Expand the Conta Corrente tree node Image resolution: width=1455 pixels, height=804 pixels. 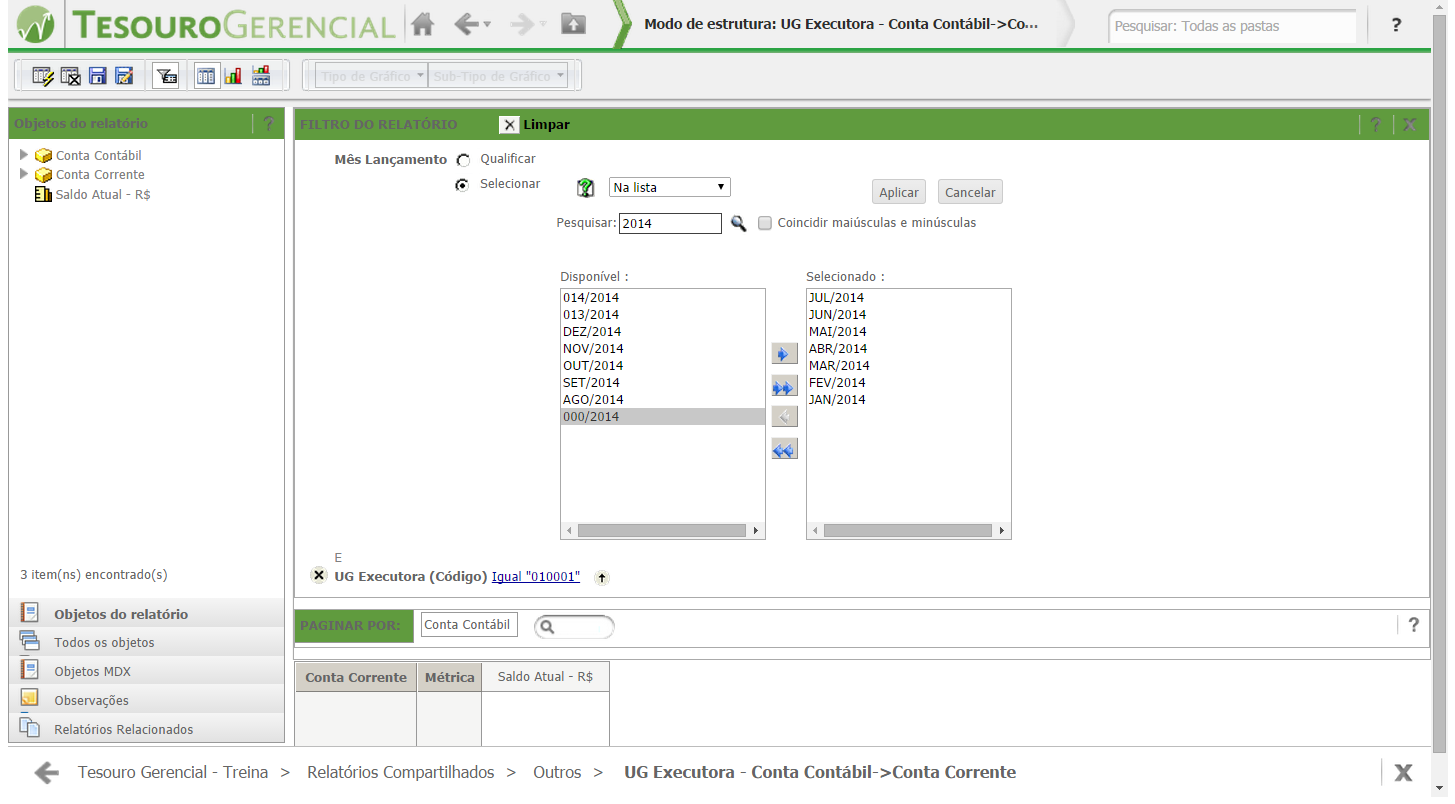tap(24, 173)
